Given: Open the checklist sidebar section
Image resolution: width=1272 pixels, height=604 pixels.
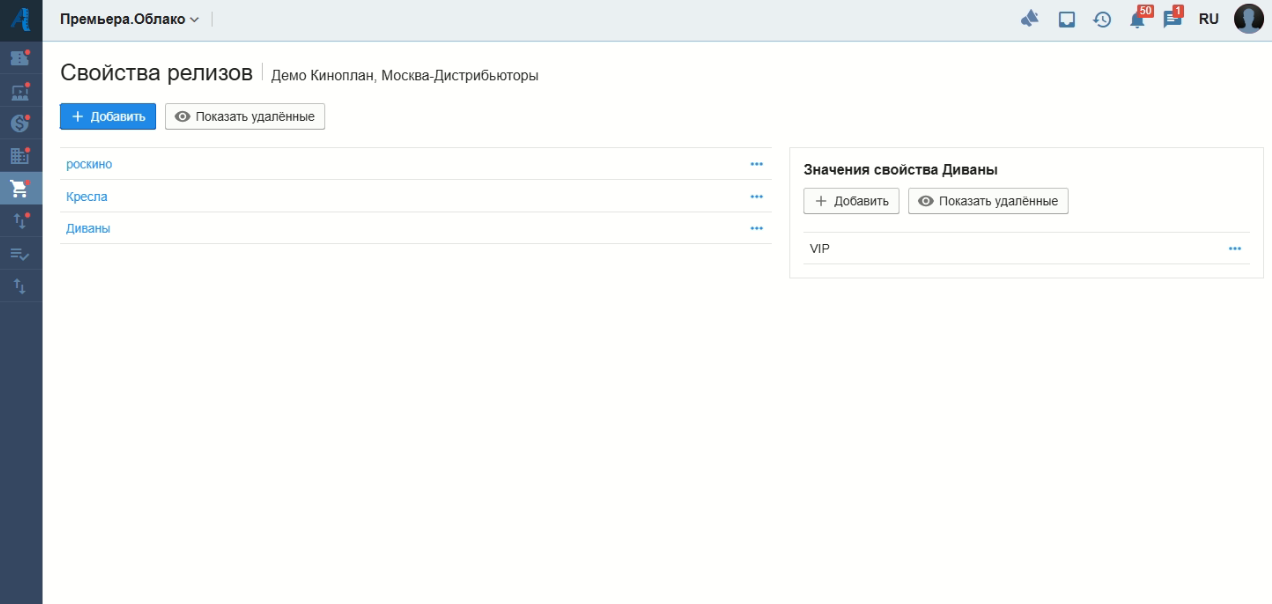Looking at the screenshot, I should click(x=20, y=254).
